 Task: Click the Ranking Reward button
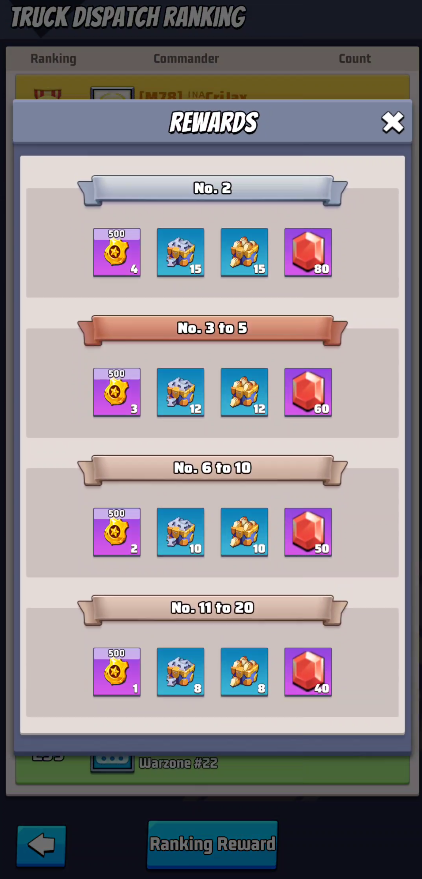pos(212,844)
